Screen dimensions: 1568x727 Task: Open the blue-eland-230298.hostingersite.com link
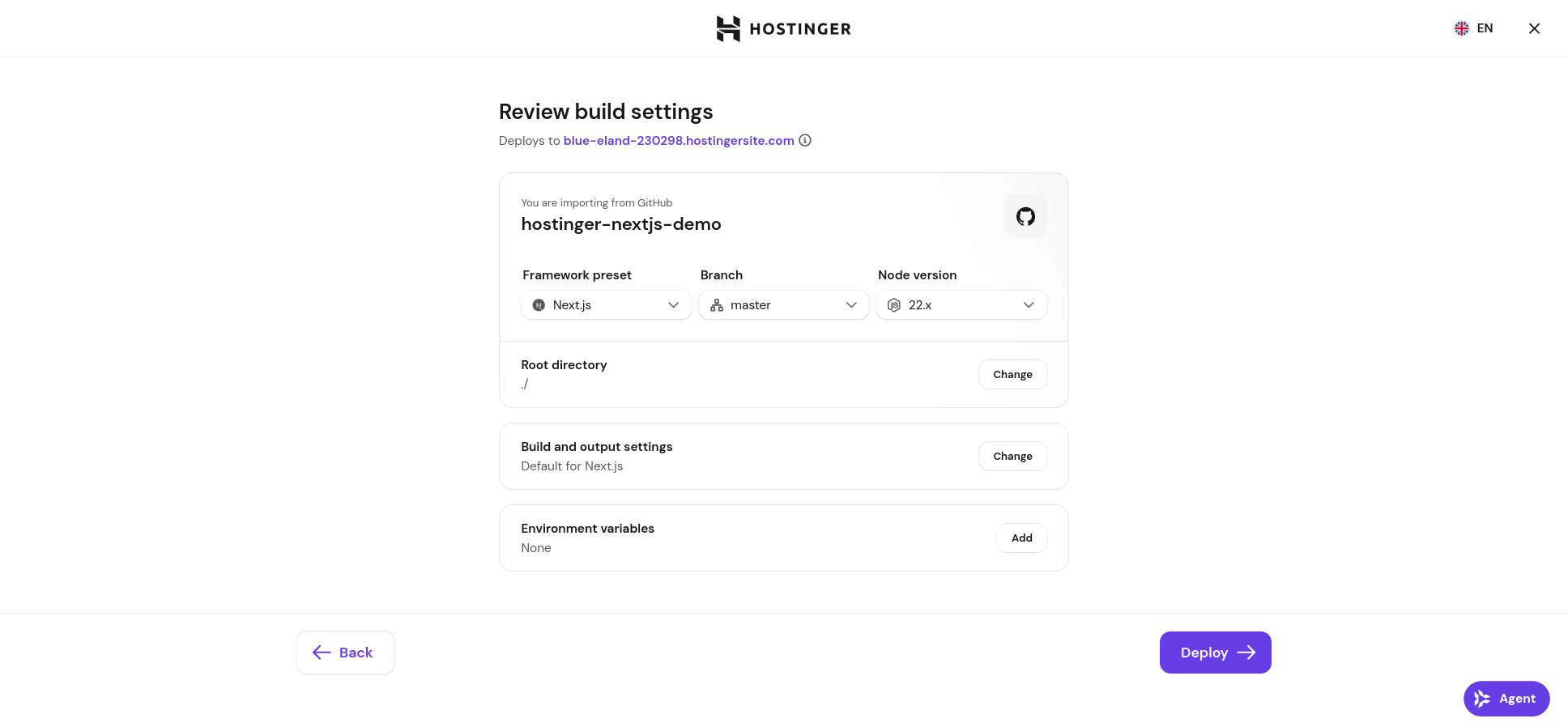pos(679,141)
